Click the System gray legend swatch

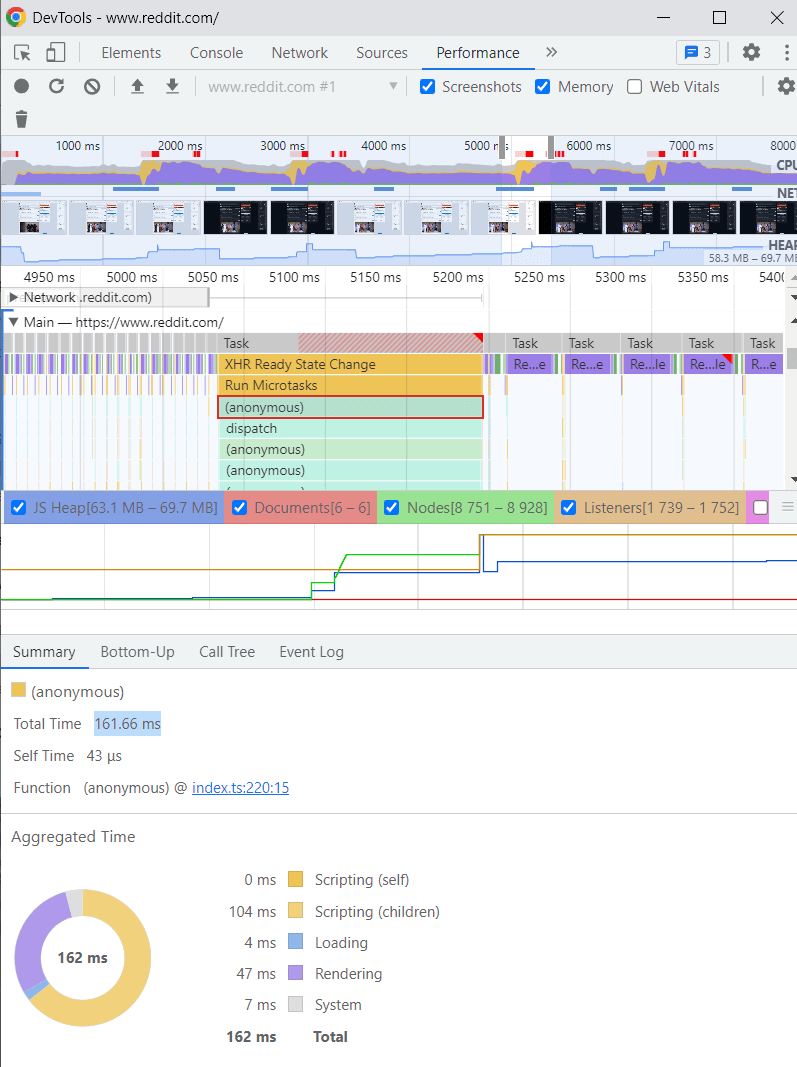coord(295,1004)
